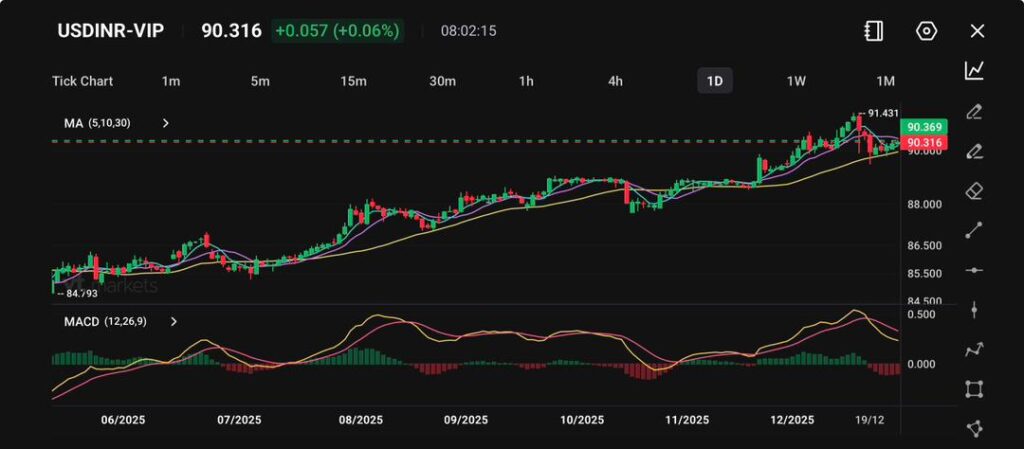The height and width of the screenshot is (449, 1024).
Task: Select the vertical line drawing tool
Action: tap(974, 310)
